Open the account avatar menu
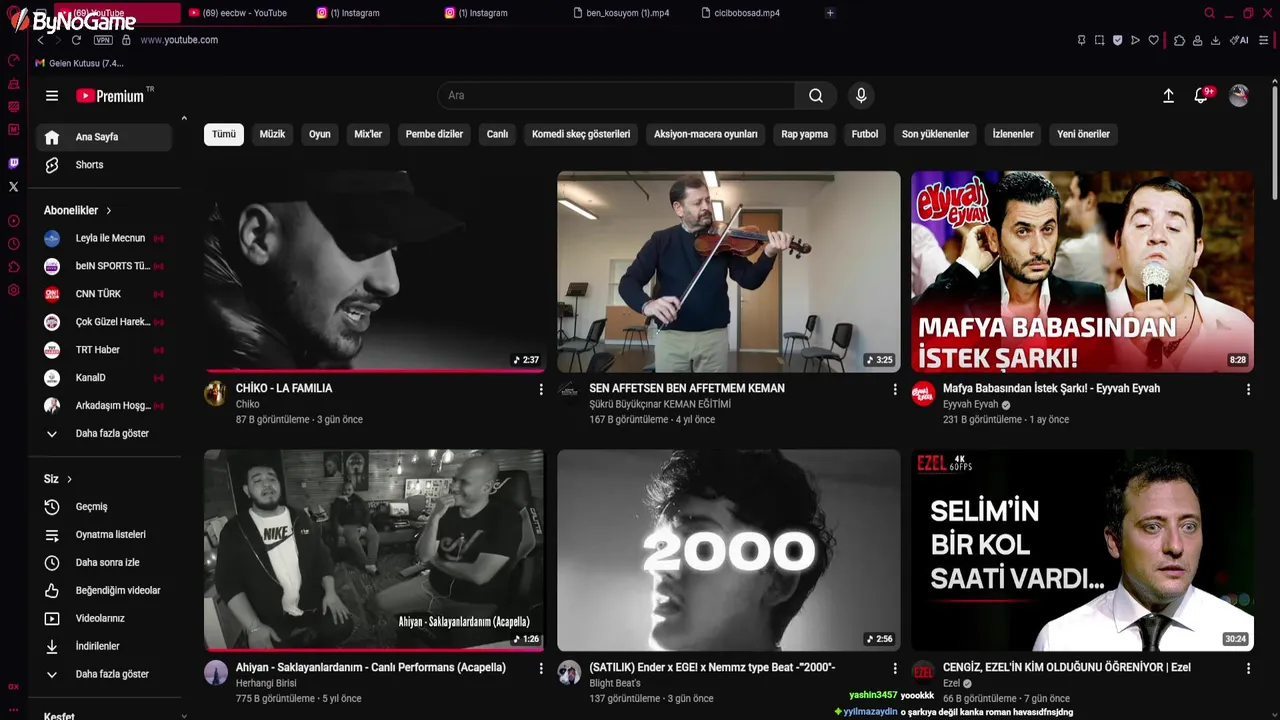The width and height of the screenshot is (1280, 720). (x=1239, y=96)
